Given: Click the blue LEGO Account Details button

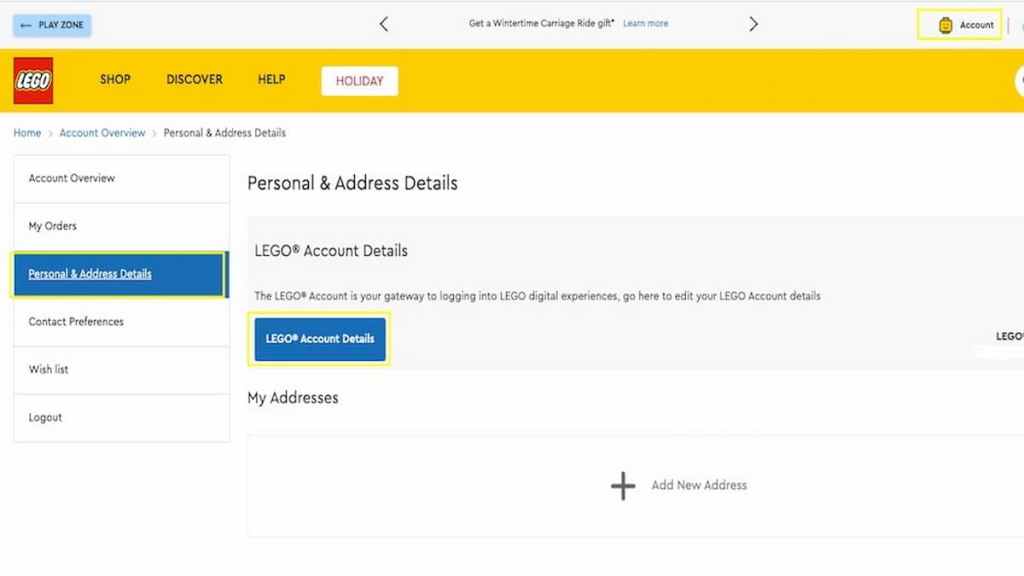Looking at the screenshot, I should [x=319, y=339].
